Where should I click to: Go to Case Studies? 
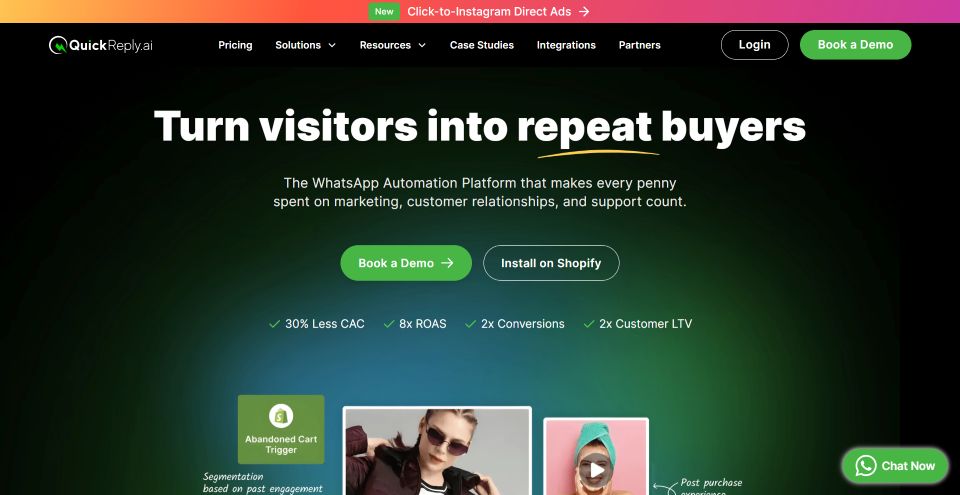pyautogui.click(x=482, y=45)
